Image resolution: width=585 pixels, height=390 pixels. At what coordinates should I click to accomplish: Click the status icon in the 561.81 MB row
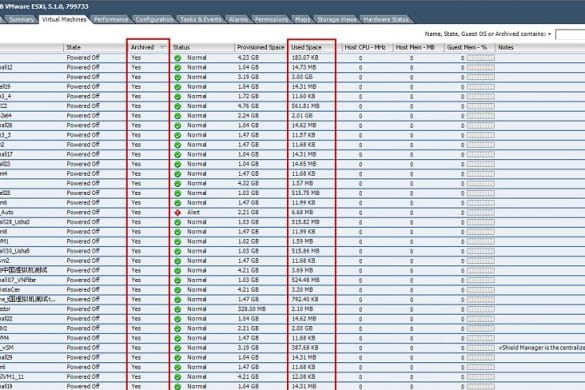178,106
